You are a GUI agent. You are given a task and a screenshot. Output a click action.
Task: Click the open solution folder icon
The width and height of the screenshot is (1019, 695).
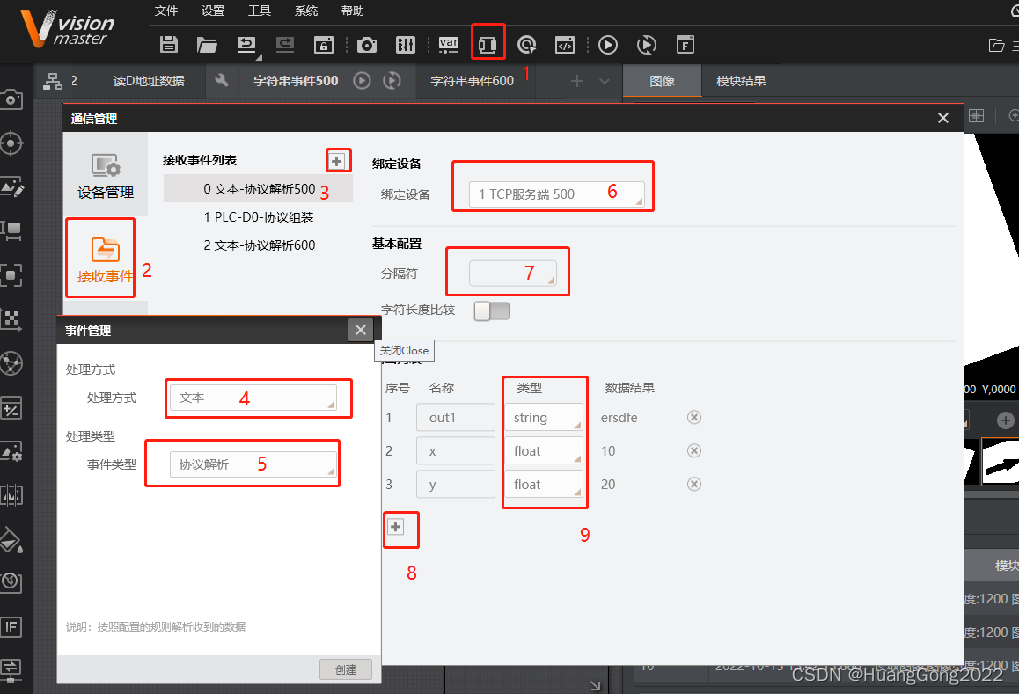tap(207, 44)
